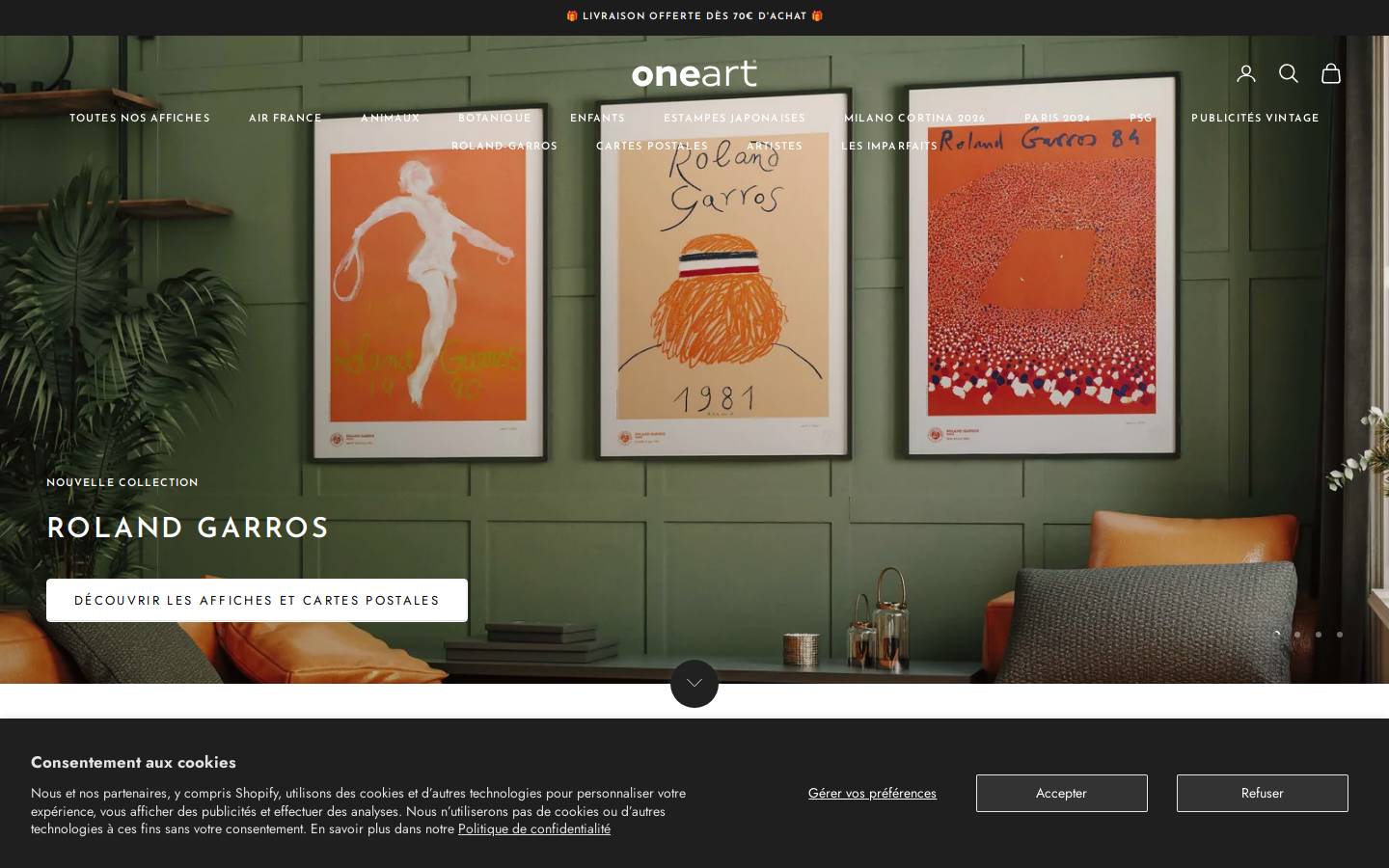This screenshot has height=868, width=1389.
Task: Click Découvrir les affiches et cartes postales
Action: pyautogui.click(x=257, y=600)
